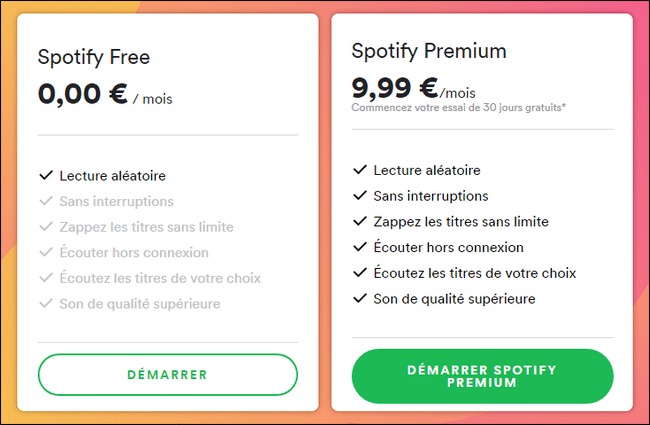
Task: Click the checkmark beside Premium Sans interruptions
Action: (x=360, y=196)
